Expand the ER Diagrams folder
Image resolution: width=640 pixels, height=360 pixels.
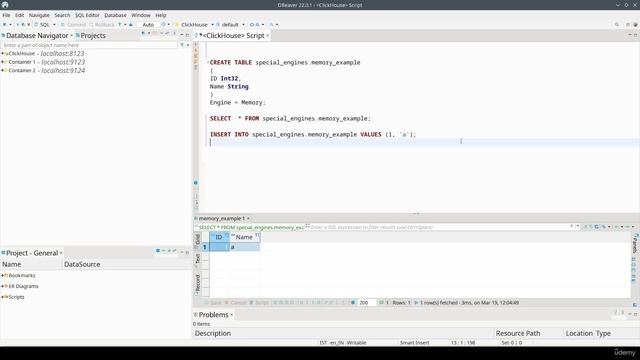pyautogui.click(x=2, y=286)
